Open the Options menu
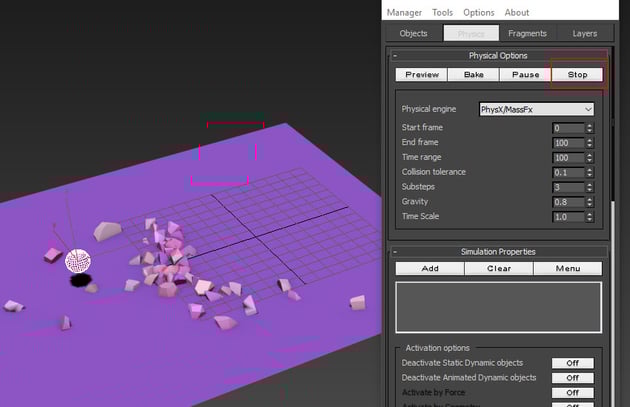Viewport: 630px width, 407px height. 479,12
